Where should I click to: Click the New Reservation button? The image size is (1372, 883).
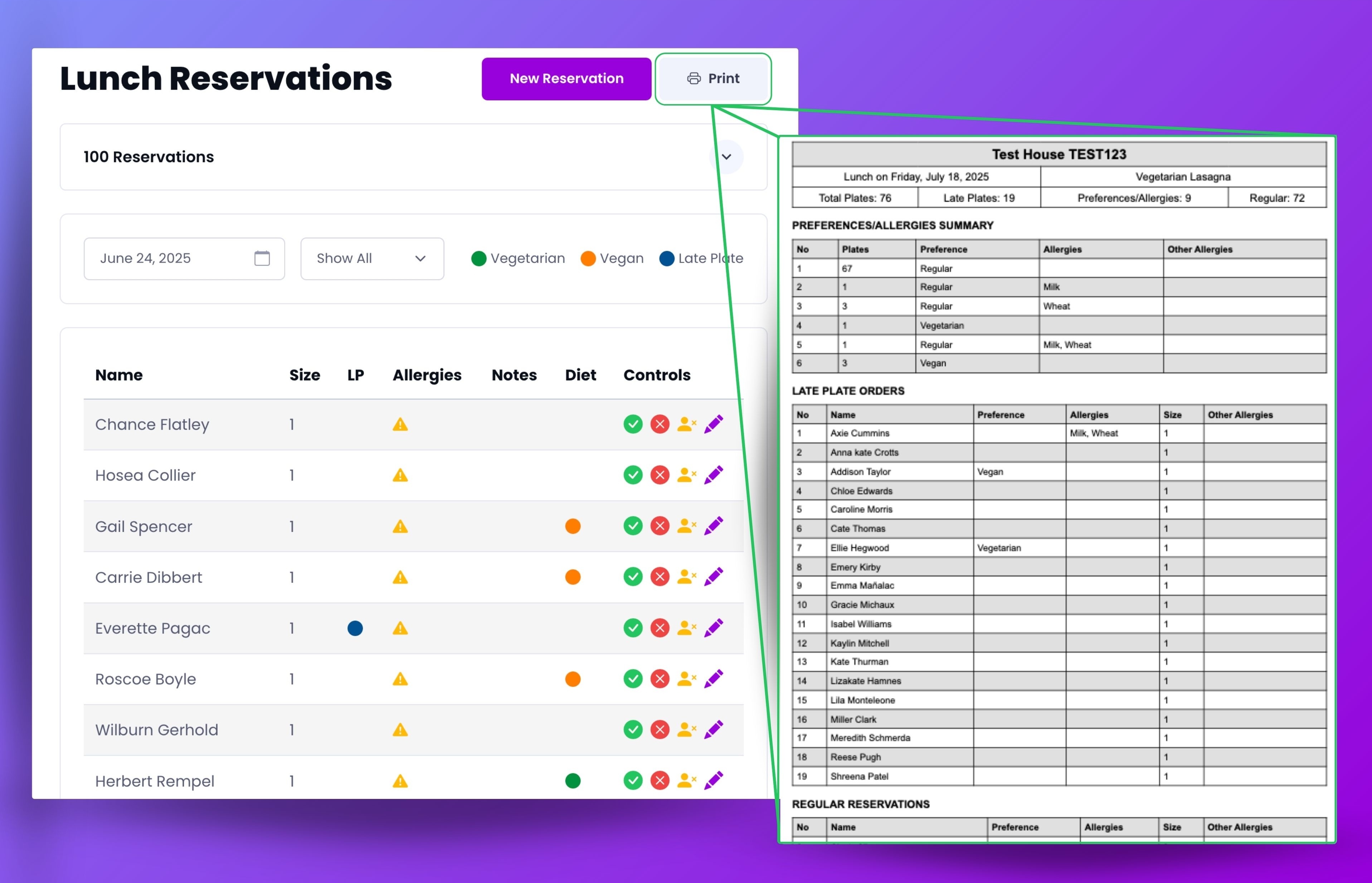point(566,79)
